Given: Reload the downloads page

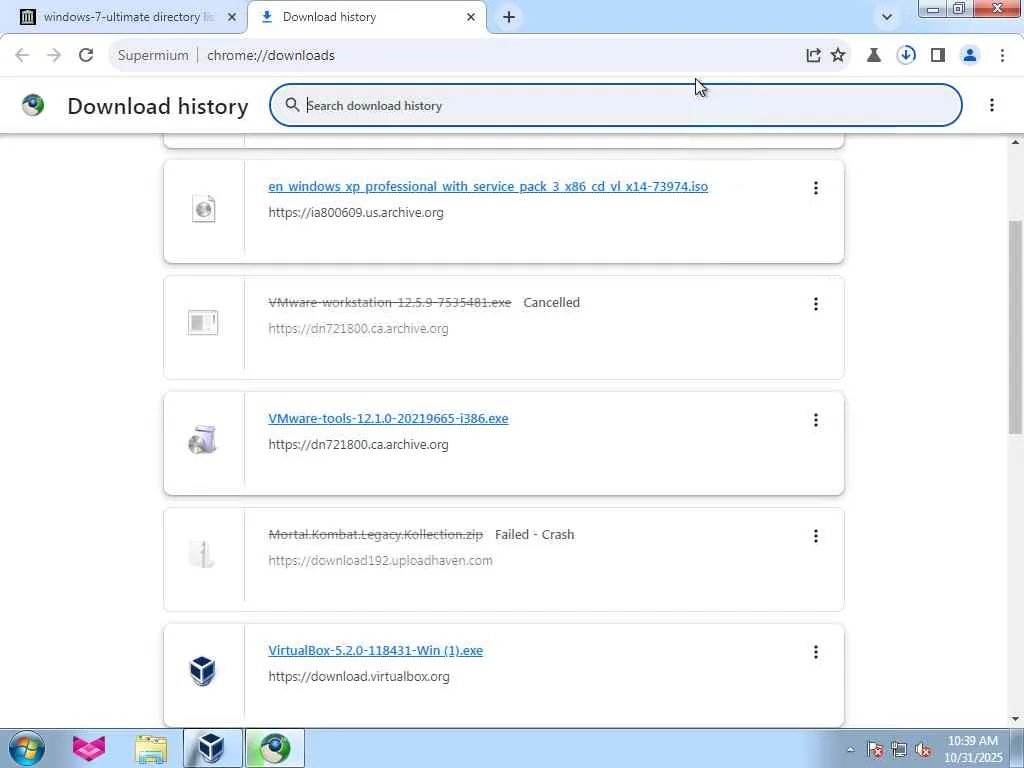Looking at the screenshot, I should pos(86,56).
